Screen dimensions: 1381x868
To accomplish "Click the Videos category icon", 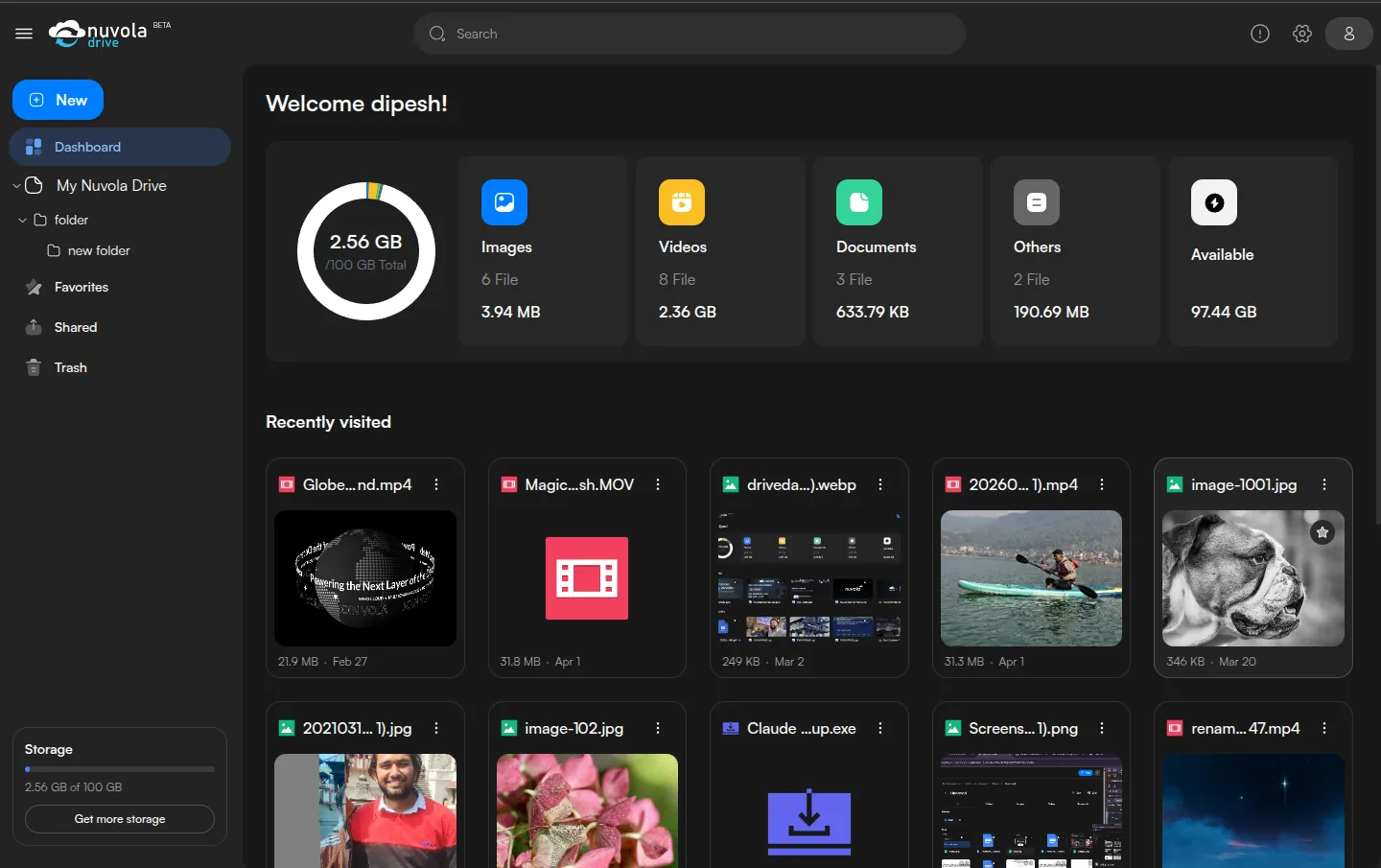I will click(x=682, y=202).
